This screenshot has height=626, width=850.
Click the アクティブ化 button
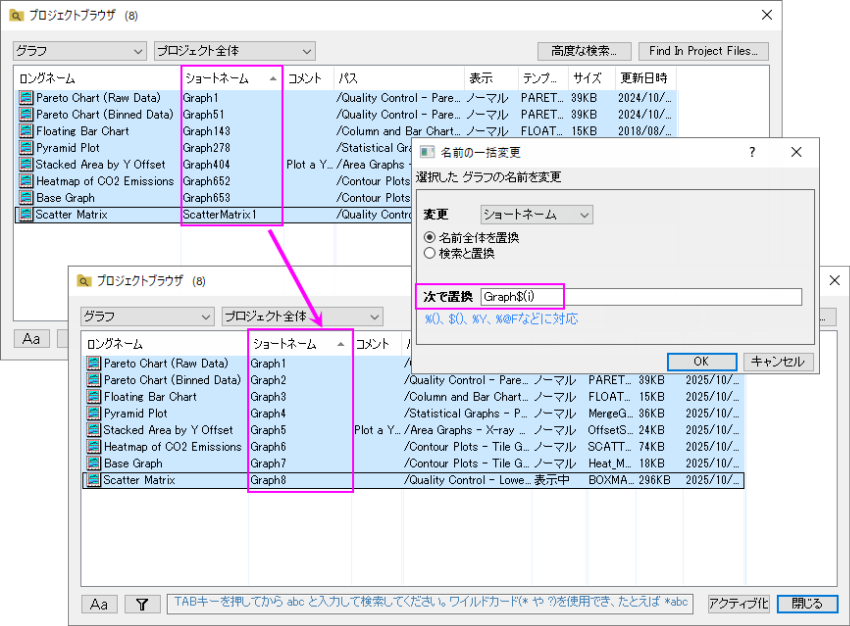click(738, 604)
